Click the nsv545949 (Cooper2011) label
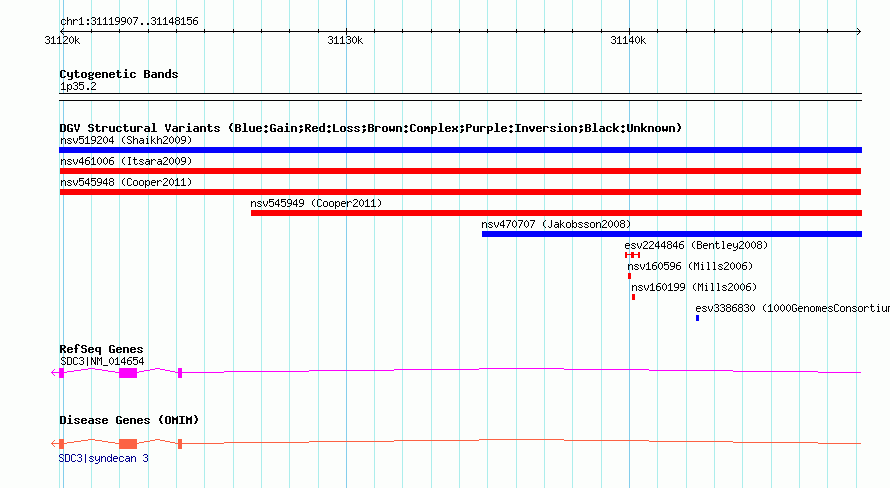Screen dimensions: 890x488 coord(316,203)
